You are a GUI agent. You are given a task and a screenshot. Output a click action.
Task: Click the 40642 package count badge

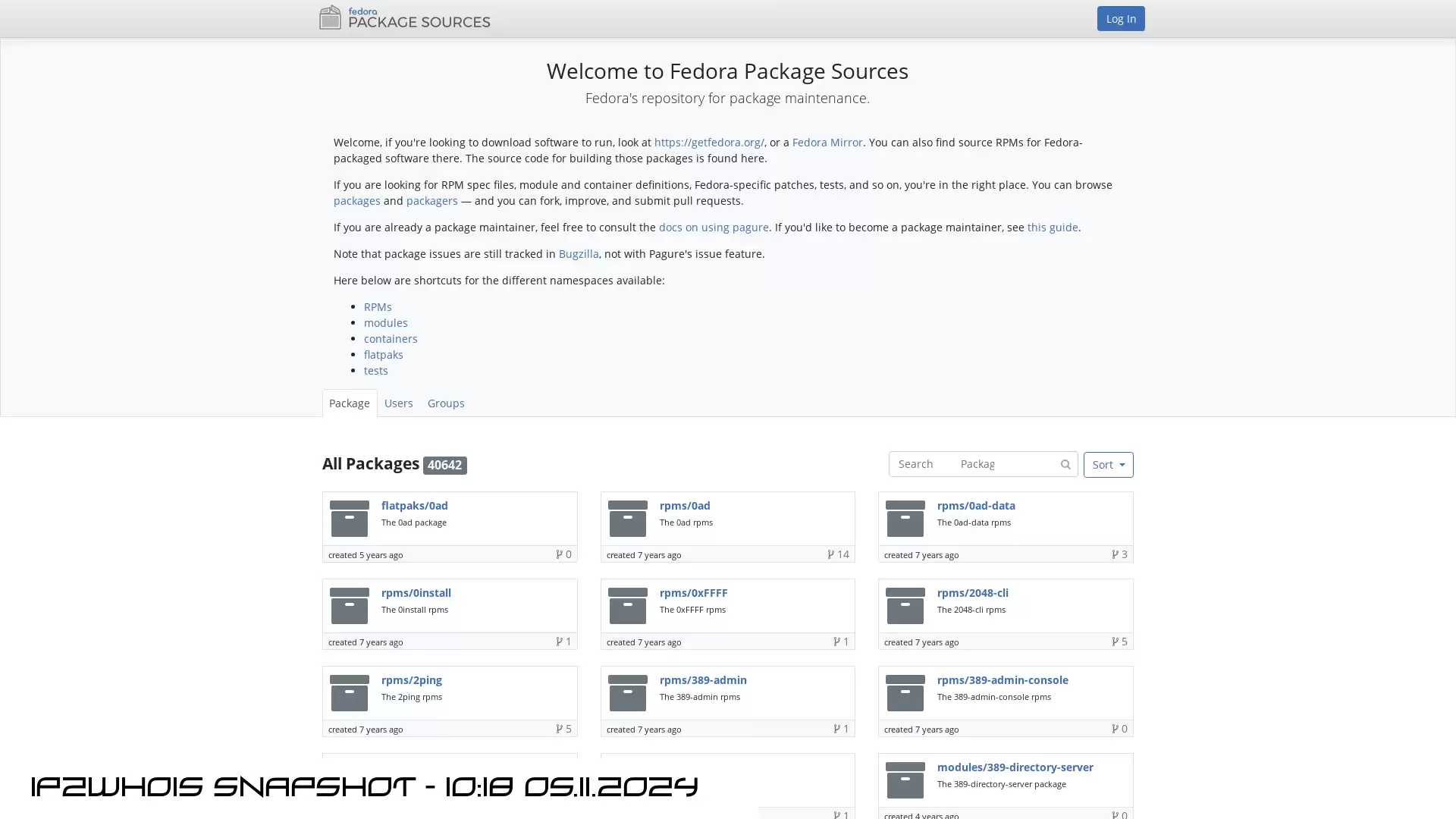pyautogui.click(x=444, y=466)
